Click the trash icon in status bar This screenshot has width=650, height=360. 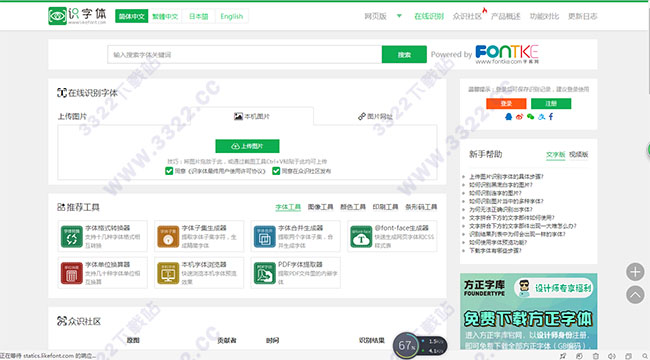[x=596, y=356]
